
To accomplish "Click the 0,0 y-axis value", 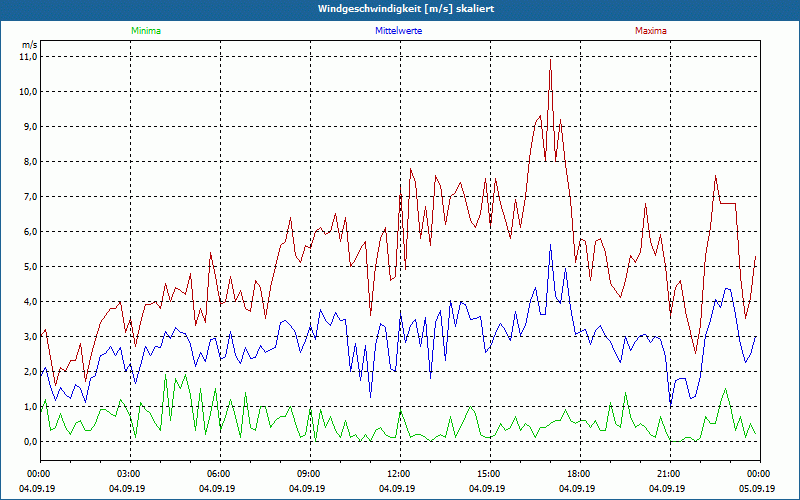I will tap(31, 442).
